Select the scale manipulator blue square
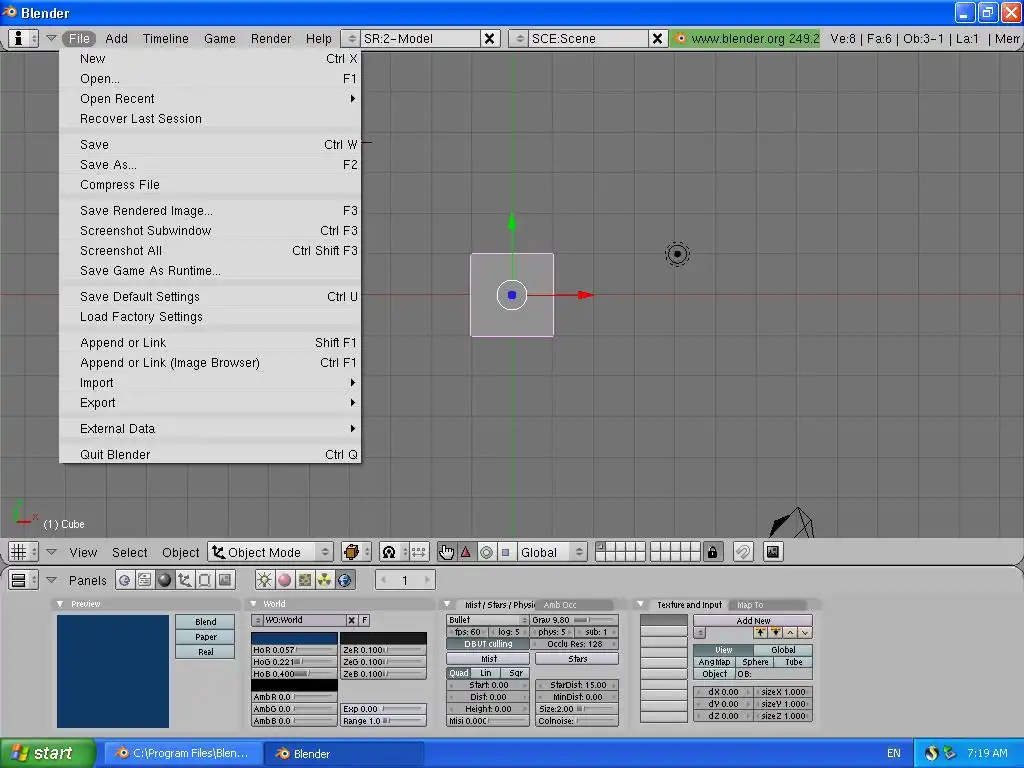This screenshot has width=1024, height=768. (x=505, y=552)
